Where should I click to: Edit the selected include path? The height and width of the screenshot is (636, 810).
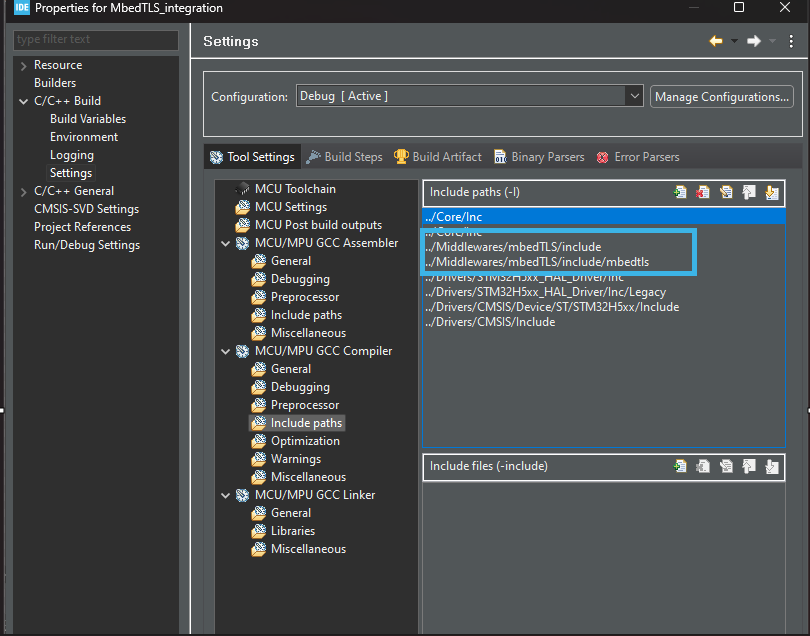point(726,192)
